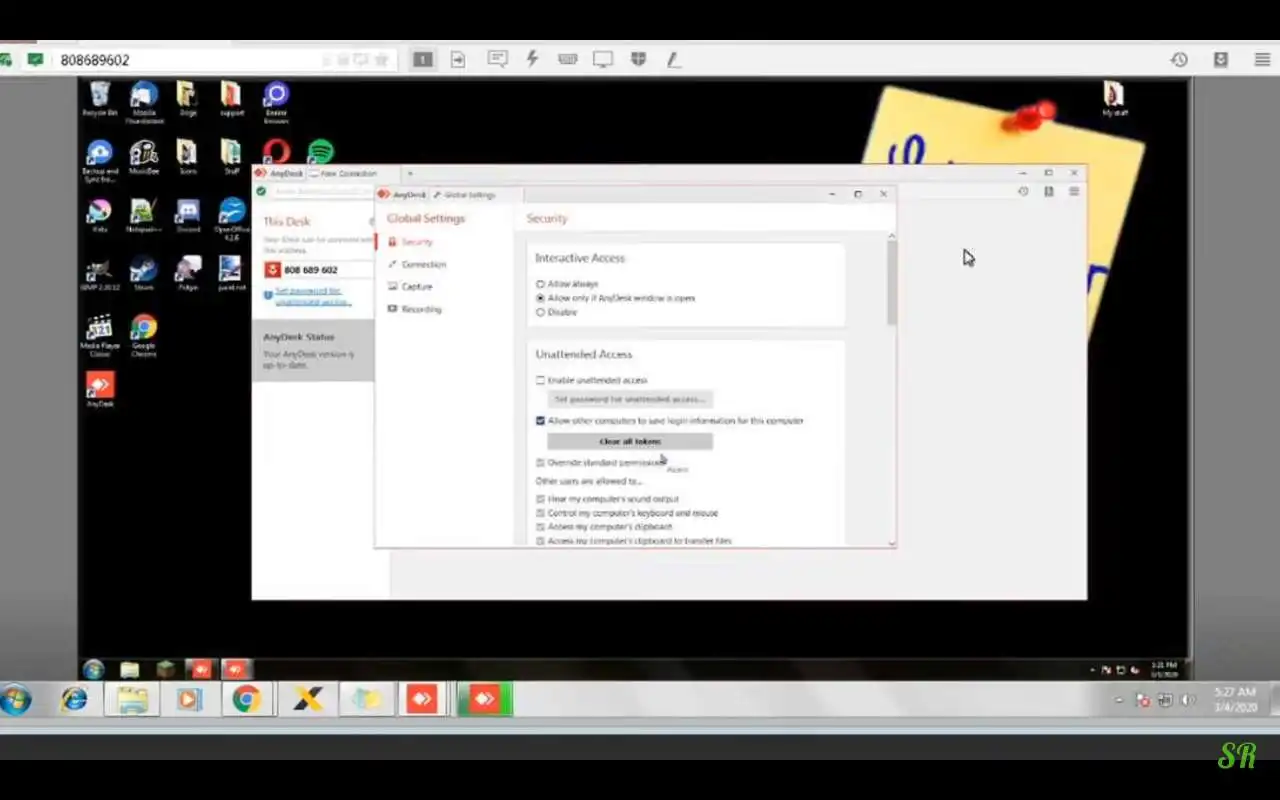This screenshot has width=1280, height=800.
Task: Click the address book download icon at top right
Action: 1221,59
